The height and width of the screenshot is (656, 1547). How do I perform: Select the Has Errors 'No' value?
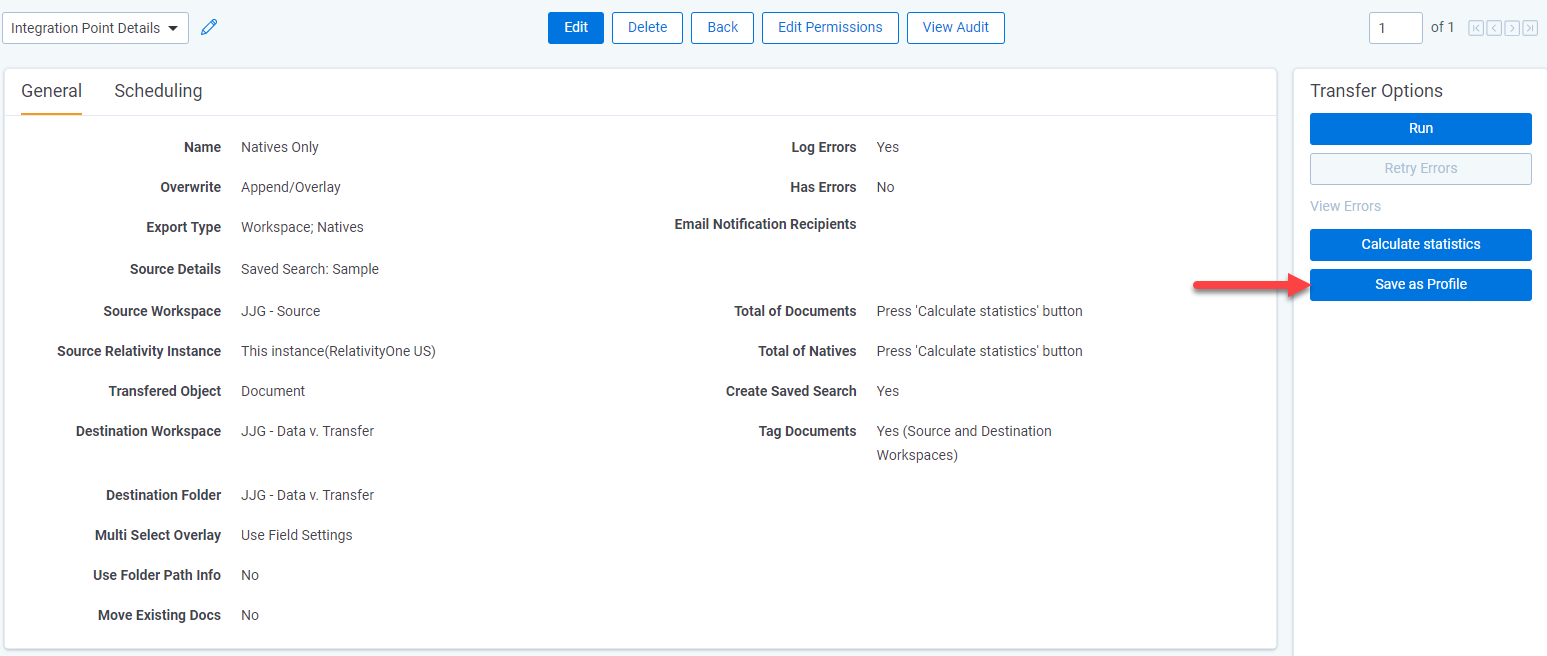(x=886, y=187)
